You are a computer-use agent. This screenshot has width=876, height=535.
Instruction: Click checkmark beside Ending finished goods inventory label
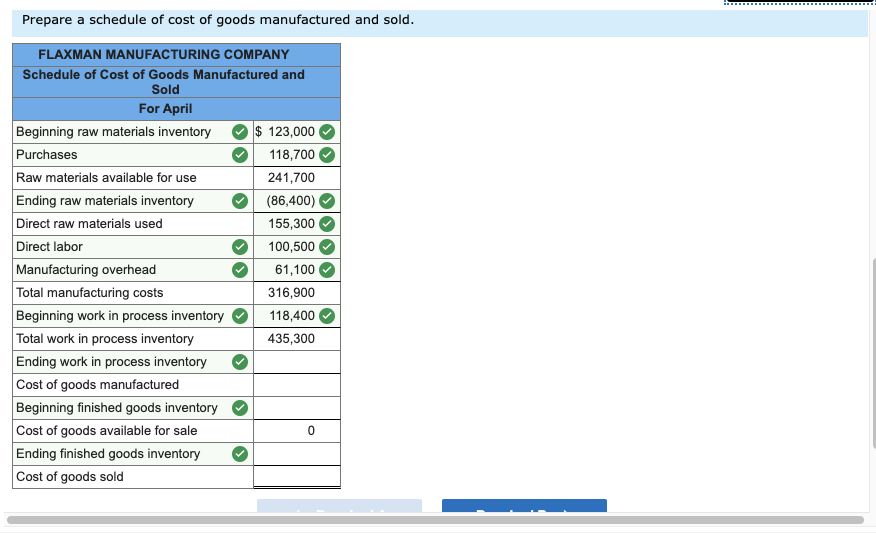(240, 453)
